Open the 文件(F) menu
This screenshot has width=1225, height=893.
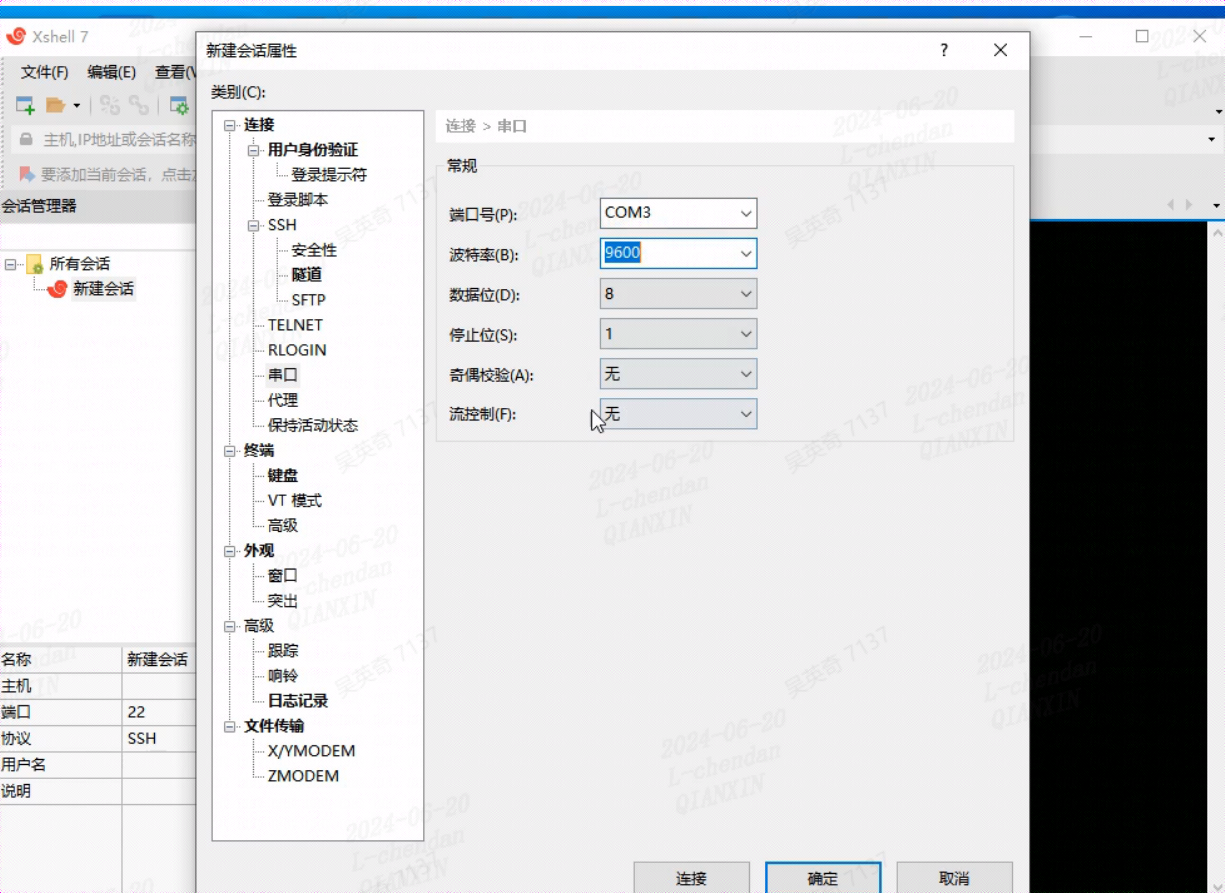coord(45,72)
